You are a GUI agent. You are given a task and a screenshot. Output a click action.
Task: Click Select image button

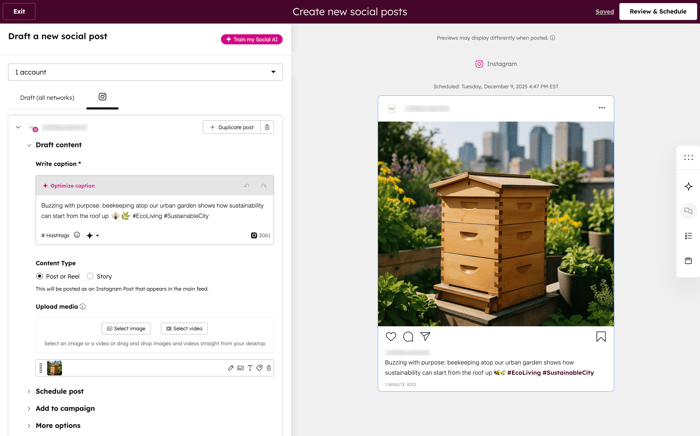[126, 328]
